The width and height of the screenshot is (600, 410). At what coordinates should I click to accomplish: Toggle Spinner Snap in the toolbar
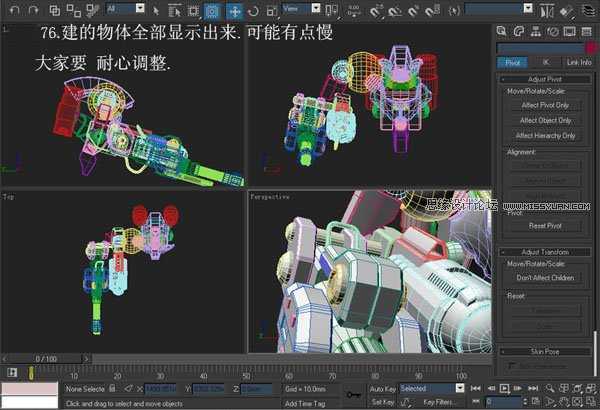click(x=432, y=11)
